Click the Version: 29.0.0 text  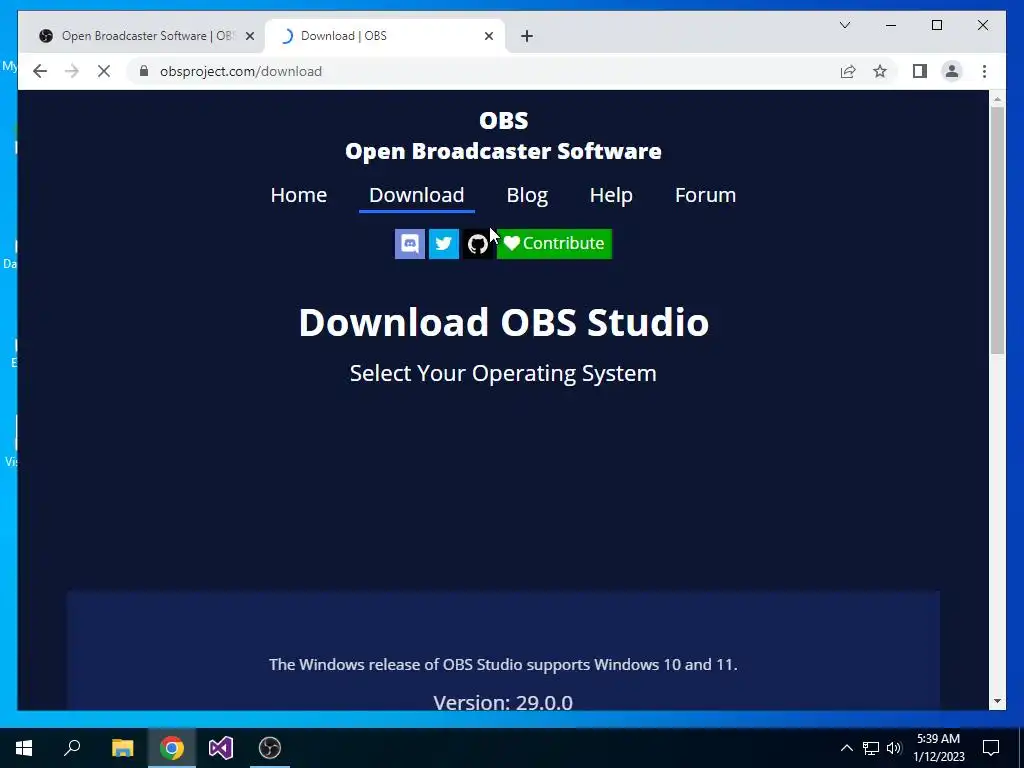click(503, 702)
